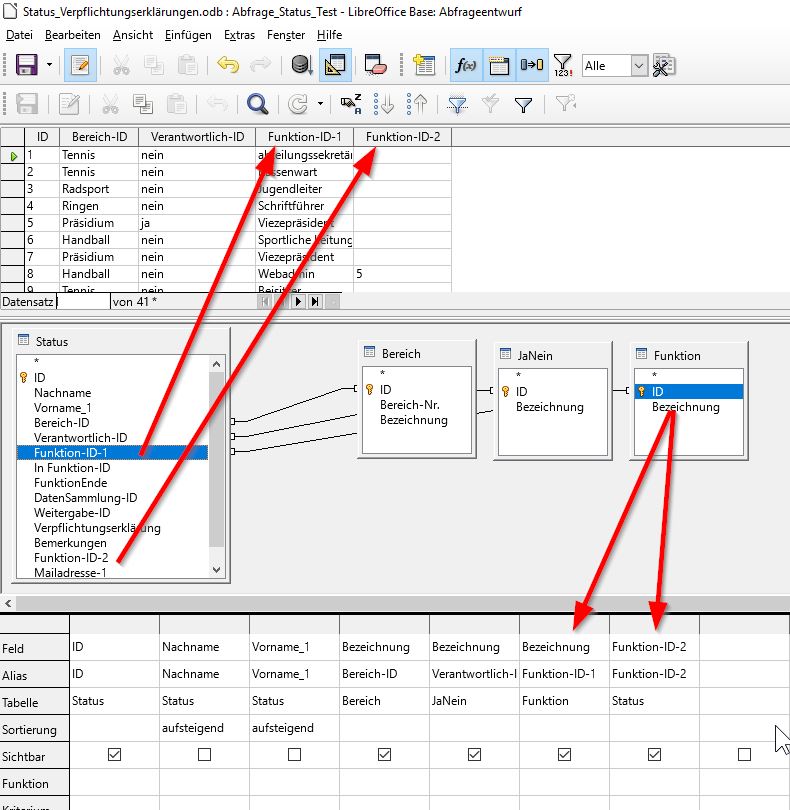Open the Ansicht menu

click(x=133, y=35)
